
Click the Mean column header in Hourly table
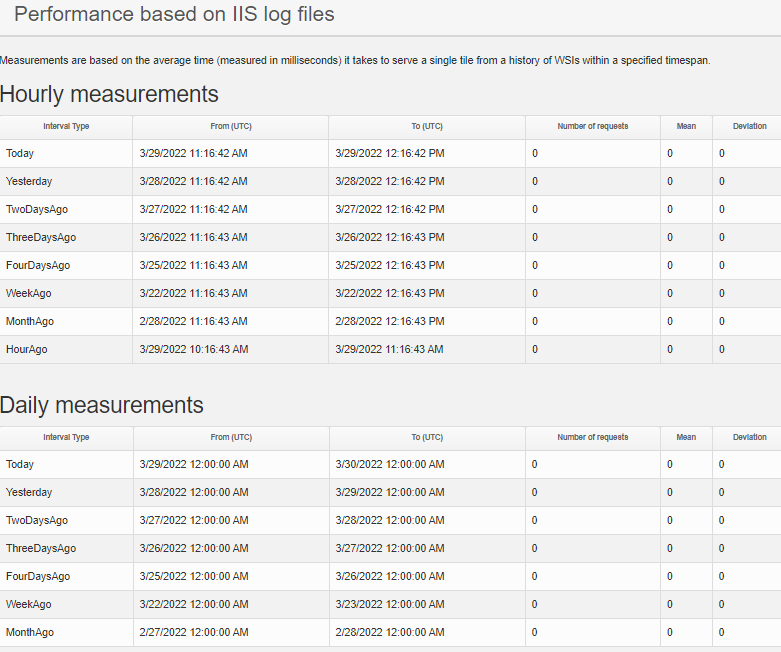tap(686, 127)
